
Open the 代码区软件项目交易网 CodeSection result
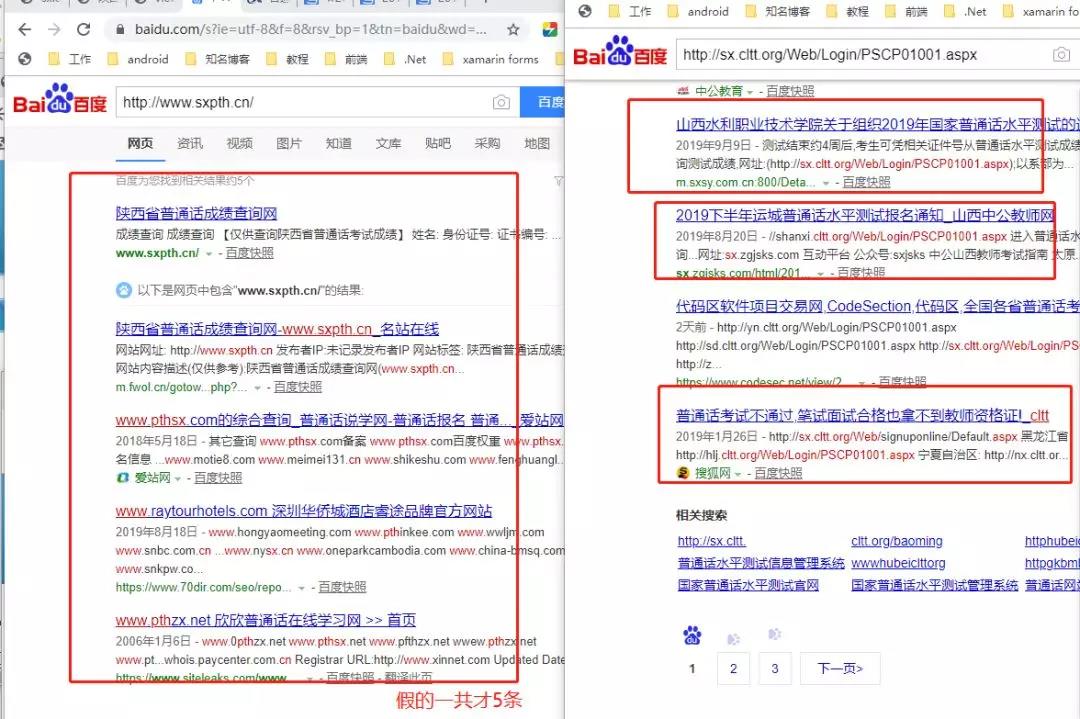878,306
